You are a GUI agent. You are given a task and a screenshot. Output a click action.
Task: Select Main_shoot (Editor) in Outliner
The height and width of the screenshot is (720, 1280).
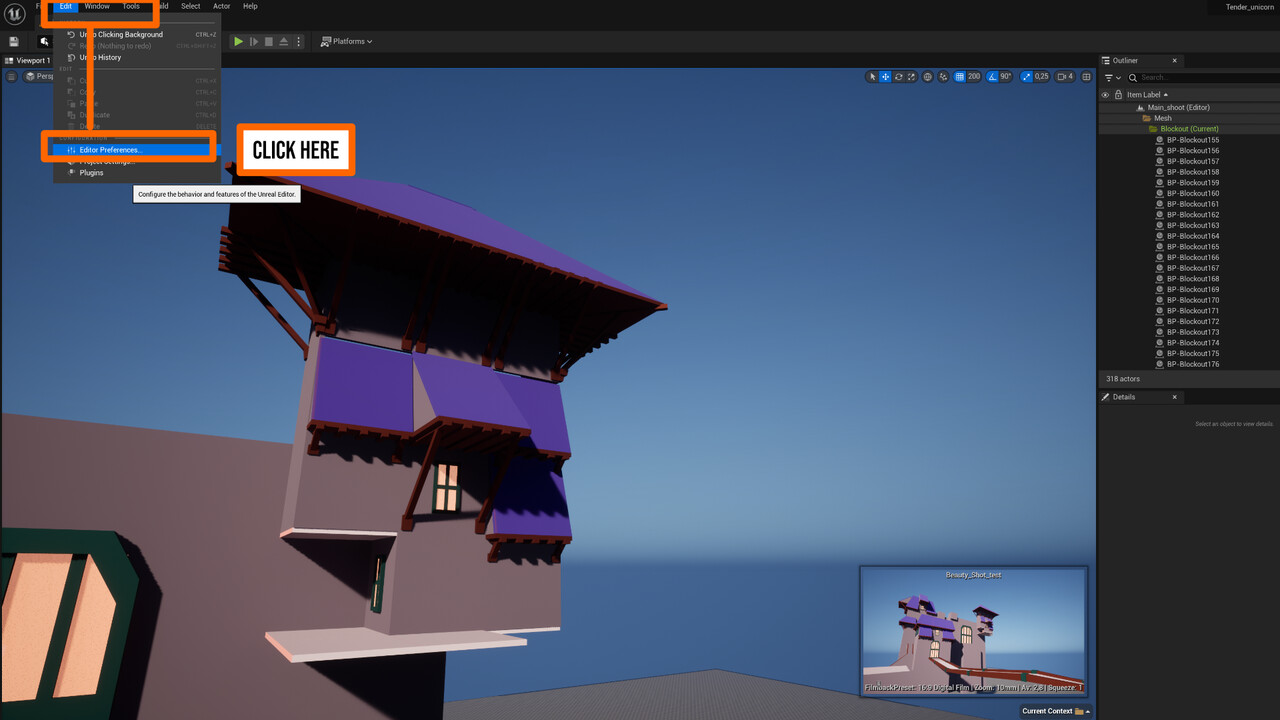pos(1178,108)
